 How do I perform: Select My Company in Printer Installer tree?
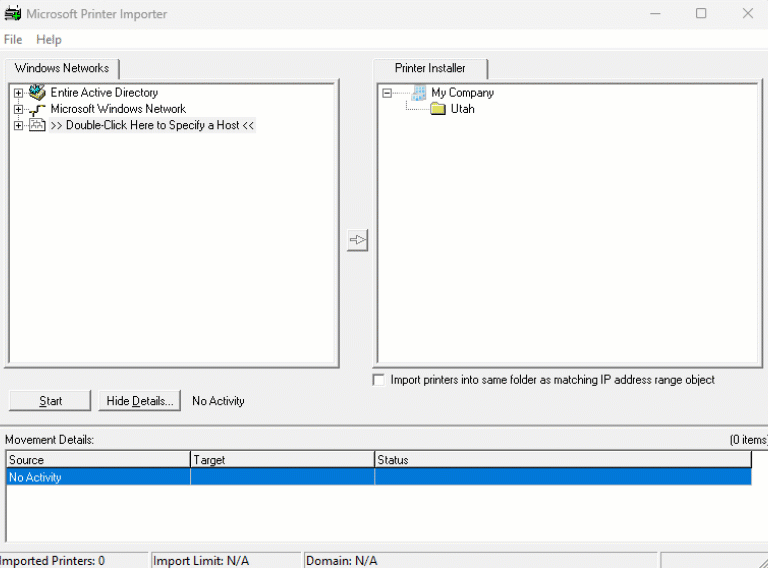pos(462,93)
